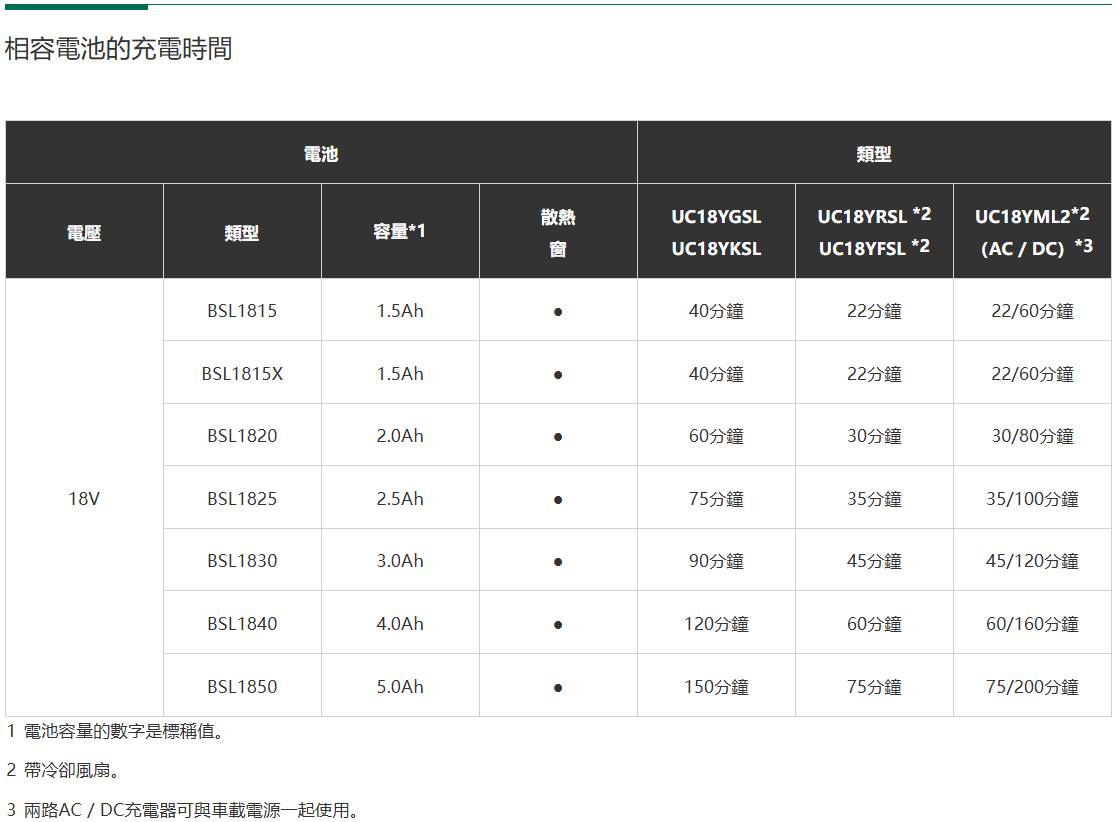Select the UC18YML2 (AC / DC) header
Image resolution: width=1118 pixels, height=822 pixels.
(x=1032, y=231)
